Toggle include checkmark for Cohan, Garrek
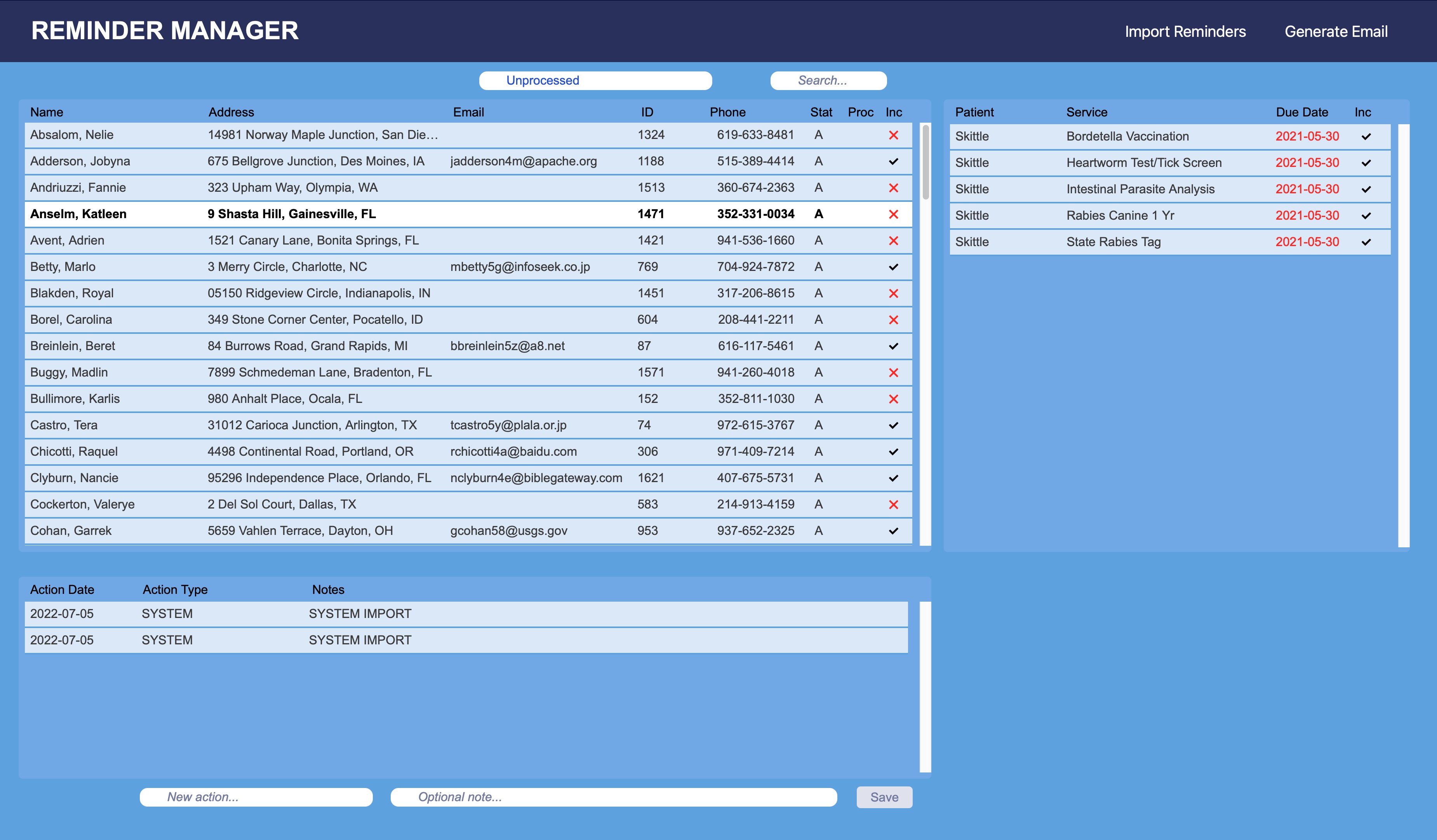Viewport: 1437px width, 840px height. tap(893, 531)
